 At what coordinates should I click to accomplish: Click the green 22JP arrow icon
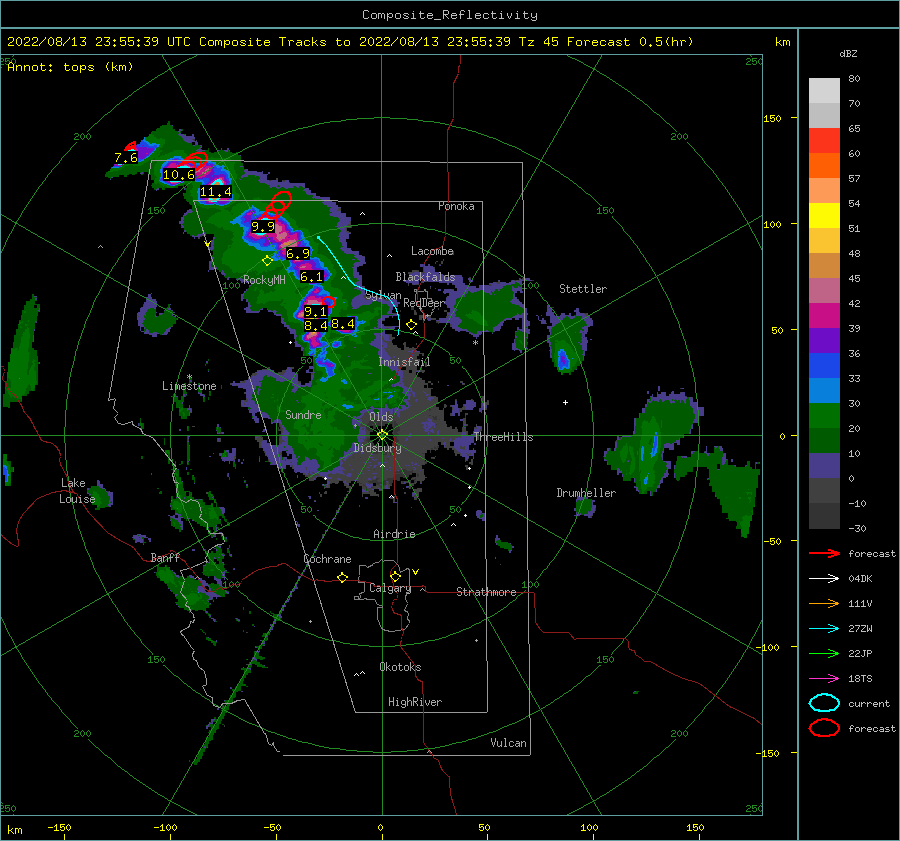pyautogui.click(x=824, y=653)
